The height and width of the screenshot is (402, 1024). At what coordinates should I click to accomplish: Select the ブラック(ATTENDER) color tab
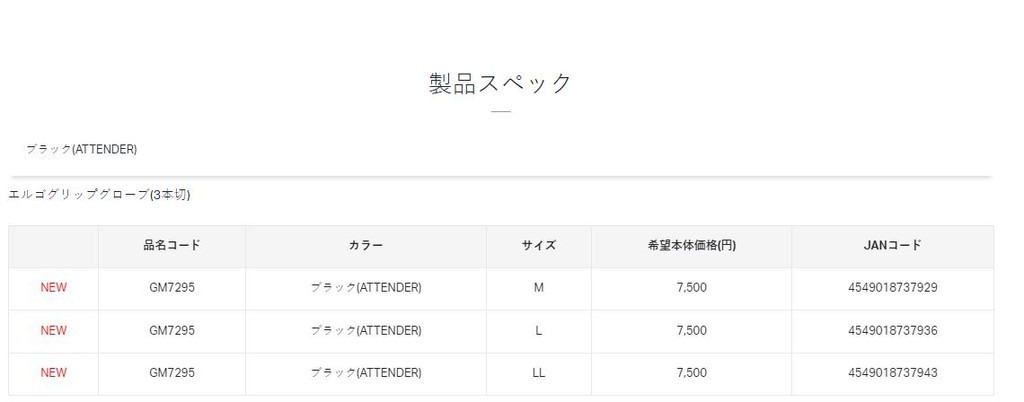tap(81, 149)
